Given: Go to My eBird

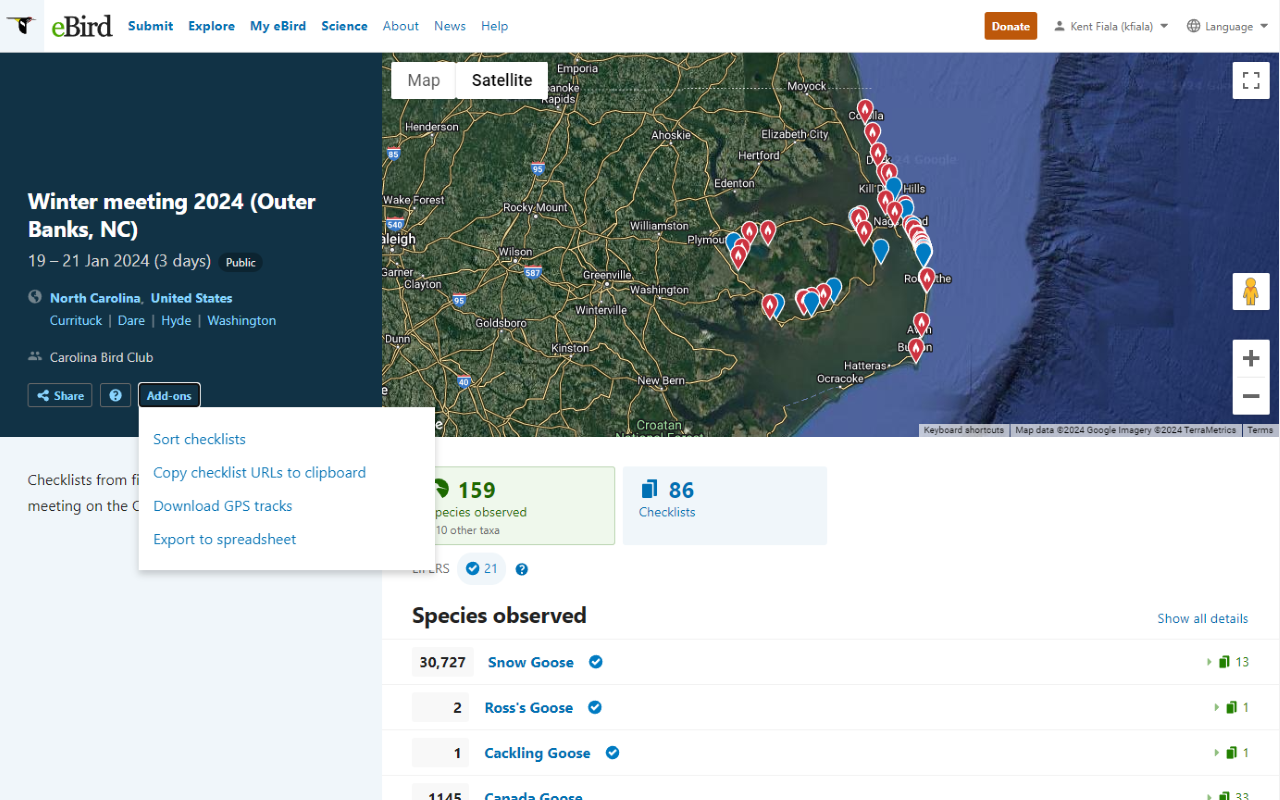Looking at the screenshot, I should click(x=278, y=26).
